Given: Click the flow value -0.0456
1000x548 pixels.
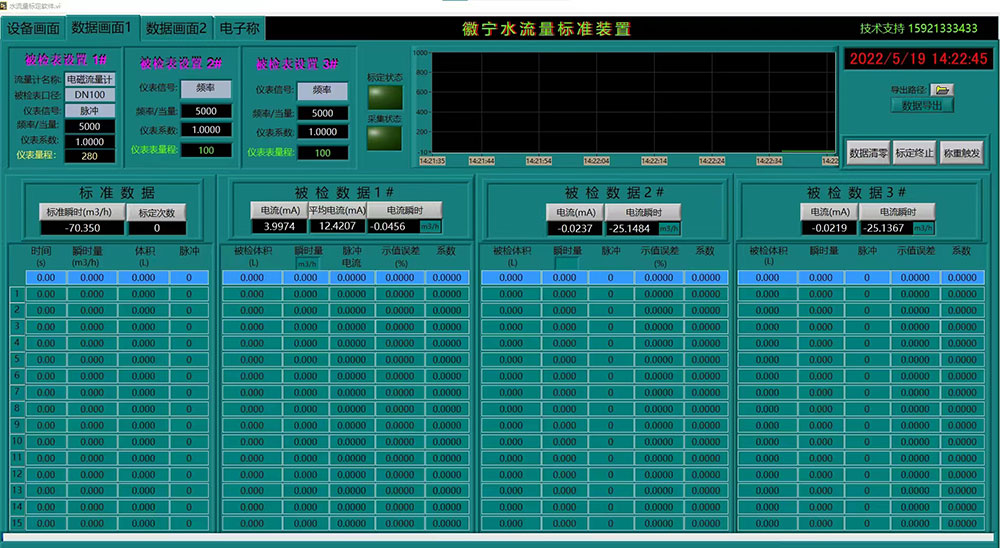Looking at the screenshot, I should (393, 226).
